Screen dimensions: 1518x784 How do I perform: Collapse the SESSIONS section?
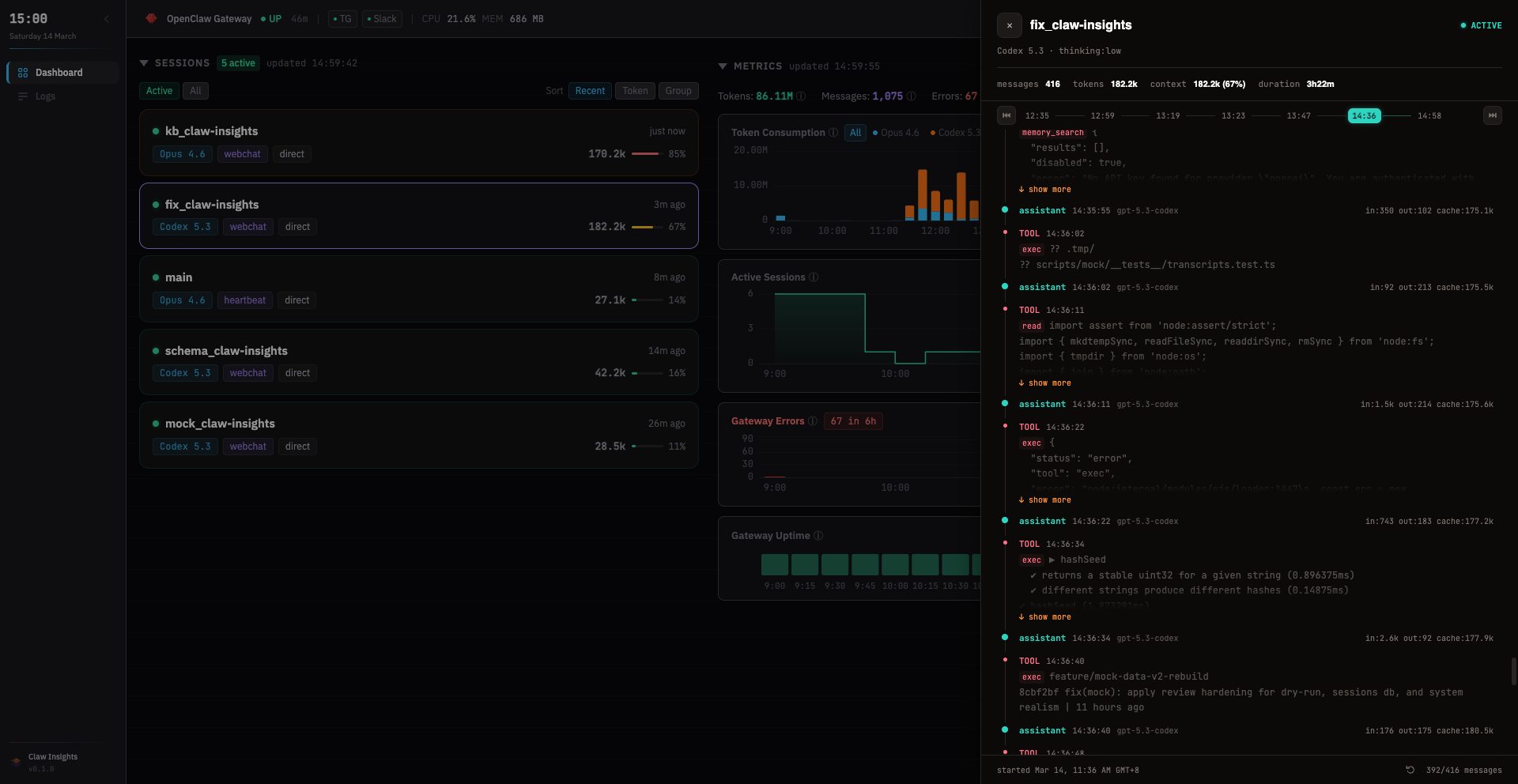pyautogui.click(x=144, y=63)
